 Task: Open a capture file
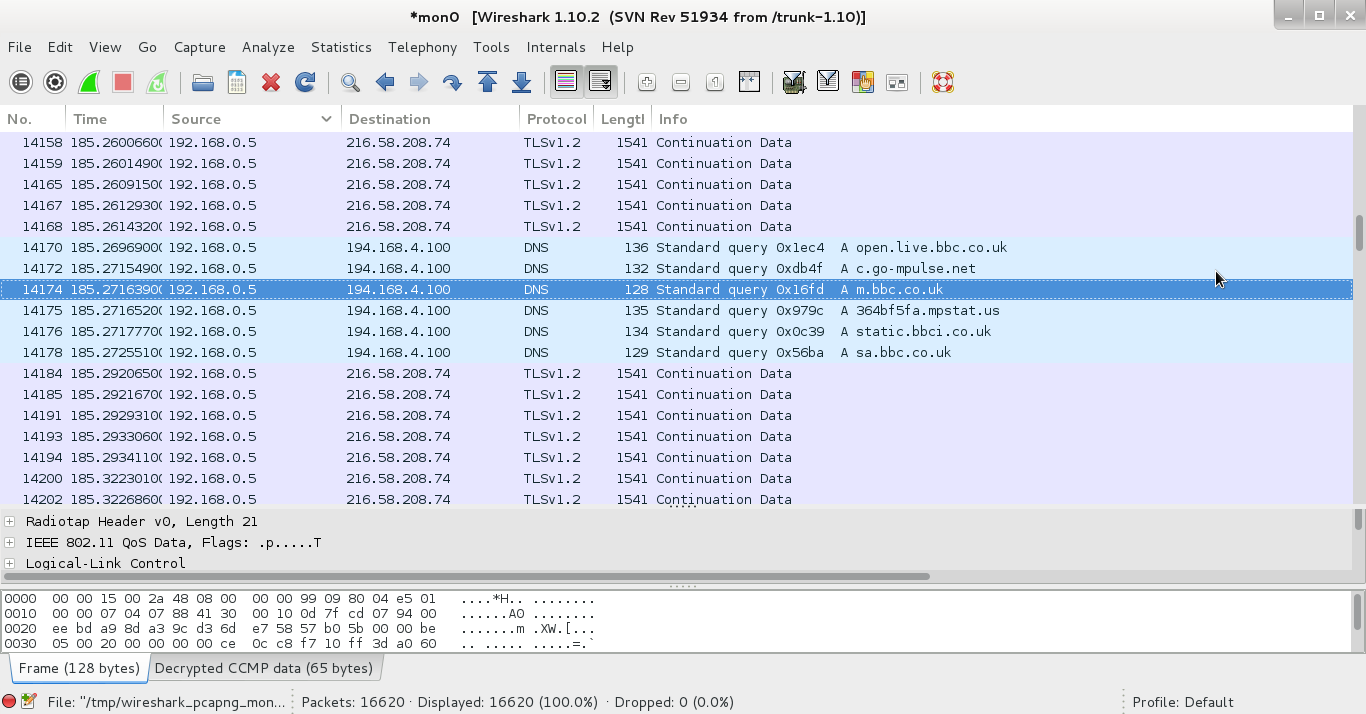click(203, 82)
